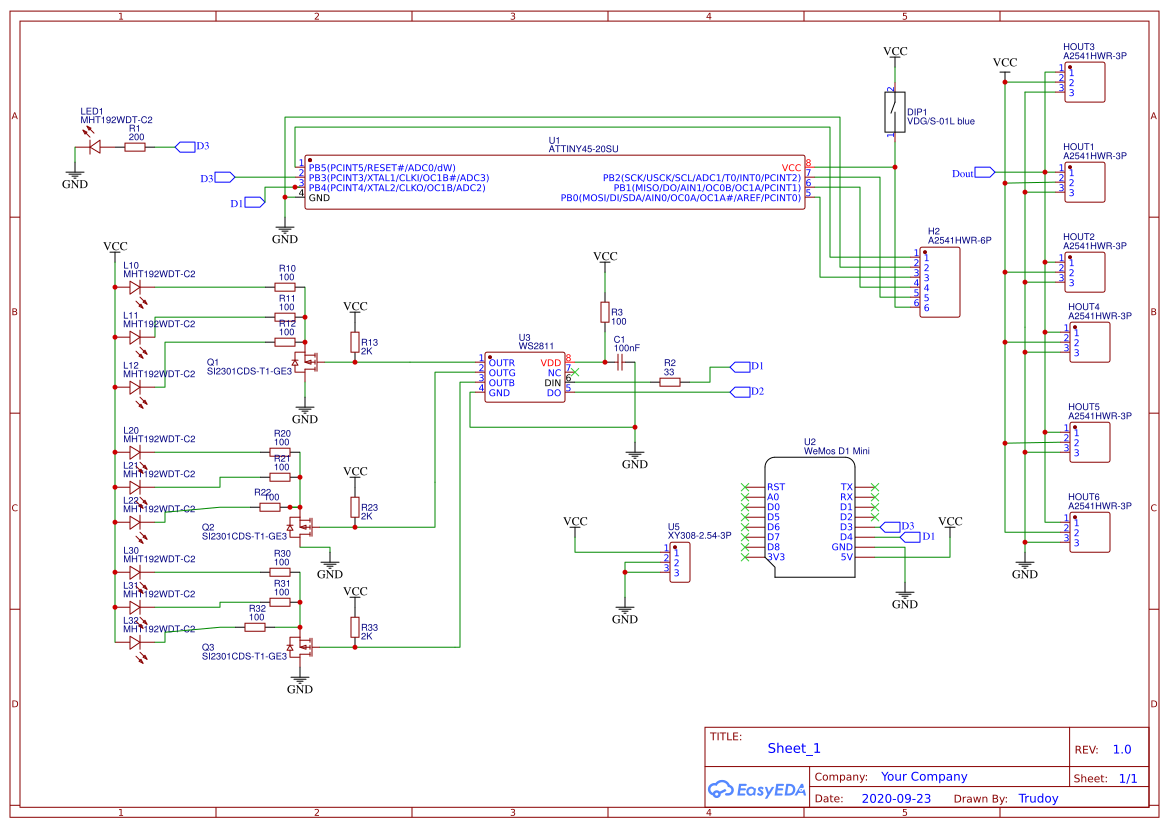Click the Trudoy drawn-by name
The width and height of the screenshot is (1169, 828).
(1038, 798)
